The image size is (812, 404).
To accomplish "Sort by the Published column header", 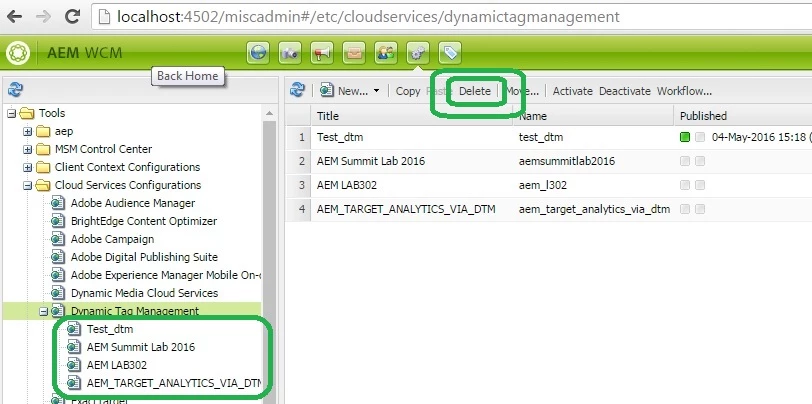I will [743, 116].
